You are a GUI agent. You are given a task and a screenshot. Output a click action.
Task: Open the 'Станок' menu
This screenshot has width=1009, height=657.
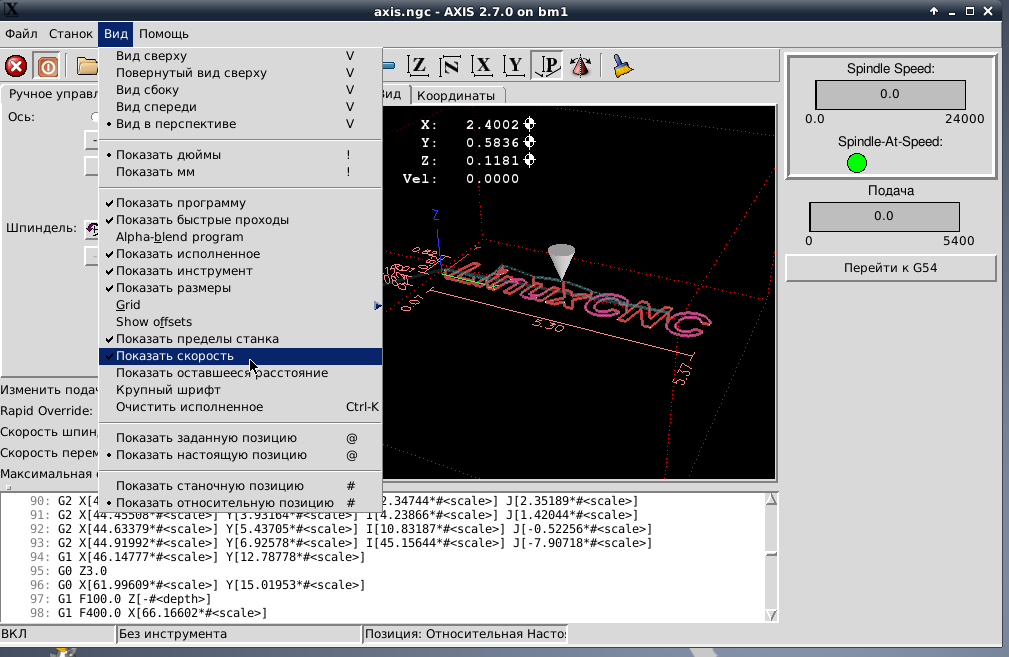tap(70, 34)
